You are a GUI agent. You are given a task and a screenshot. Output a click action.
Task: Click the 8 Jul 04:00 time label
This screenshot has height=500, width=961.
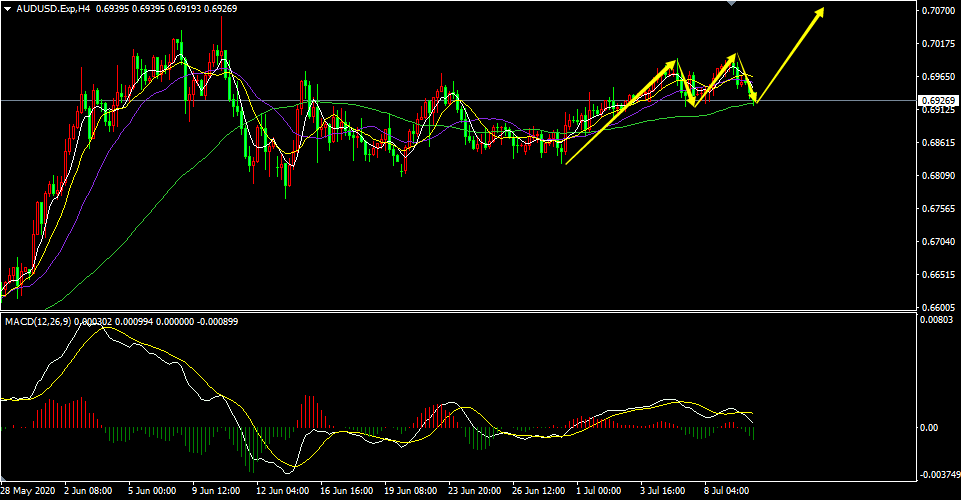[727, 491]
